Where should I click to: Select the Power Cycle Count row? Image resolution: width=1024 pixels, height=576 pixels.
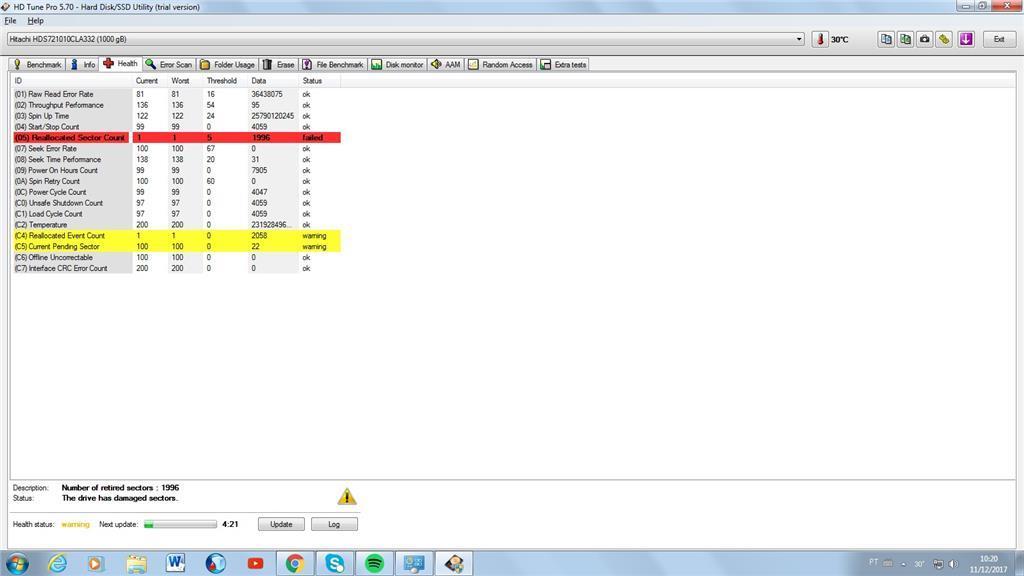click(x=176, y=192)
